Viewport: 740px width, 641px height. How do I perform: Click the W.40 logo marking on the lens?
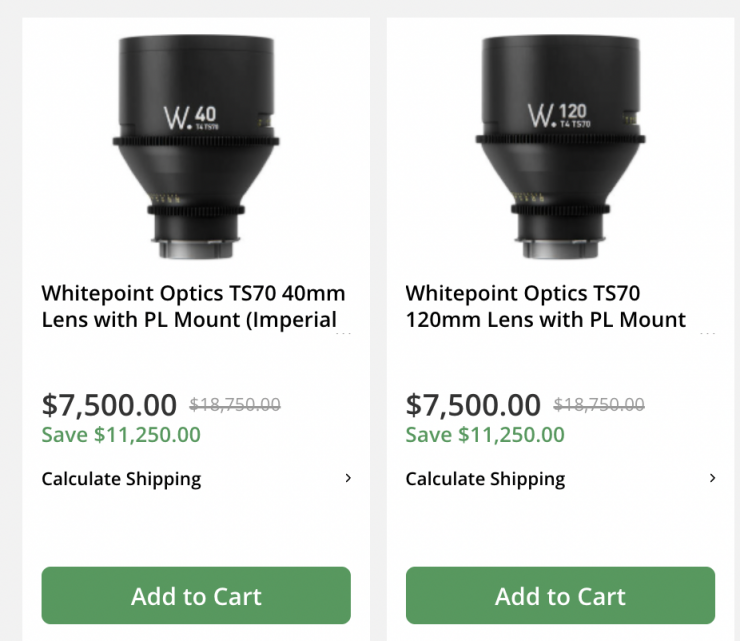[x=190, y=116]
